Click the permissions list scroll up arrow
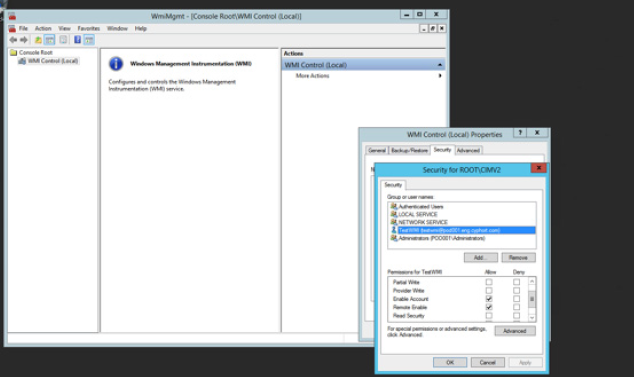Image resolution: width=636 pixels, height=378 pixels. click(532, 281)
